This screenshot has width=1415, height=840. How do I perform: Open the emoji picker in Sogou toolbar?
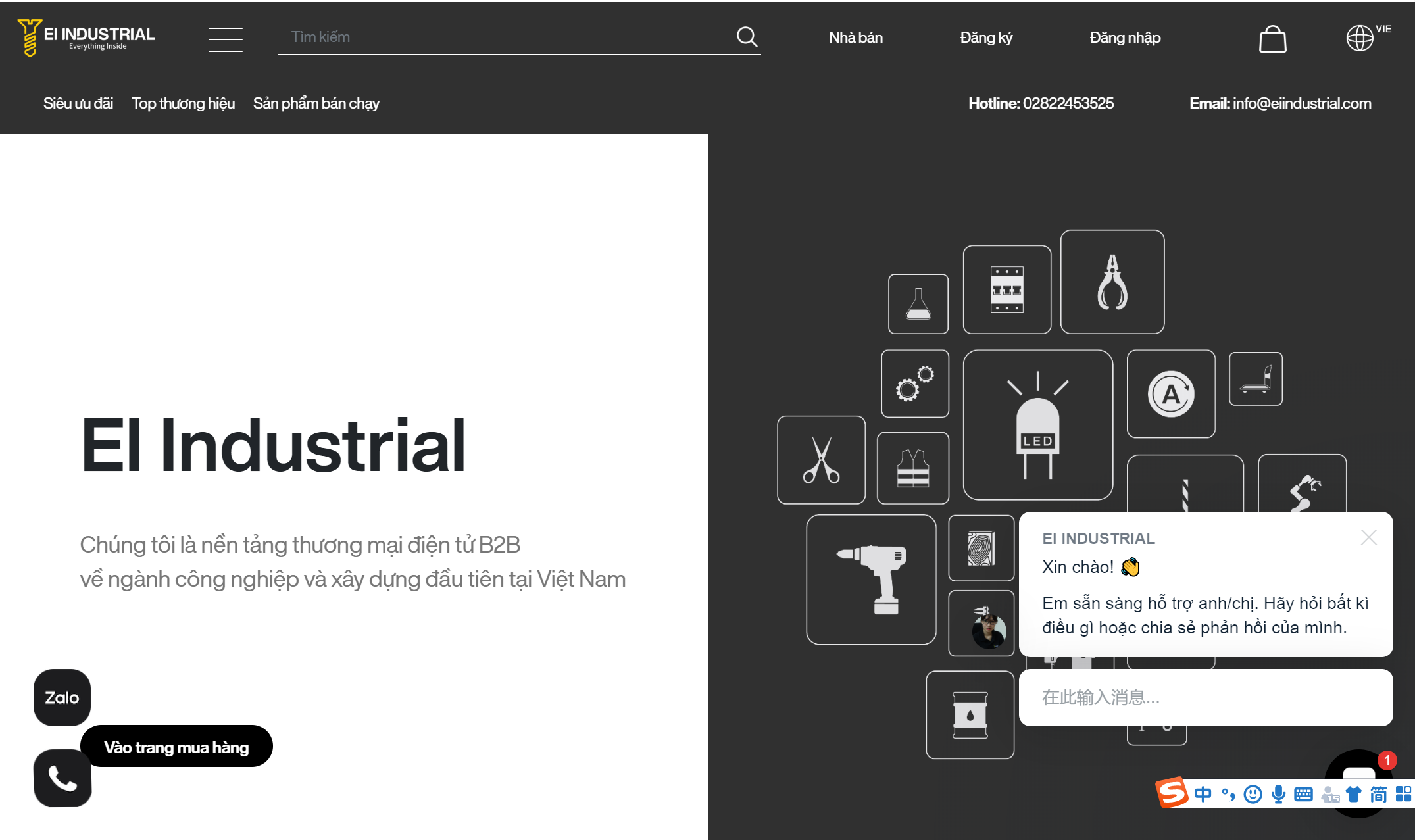1253,794
